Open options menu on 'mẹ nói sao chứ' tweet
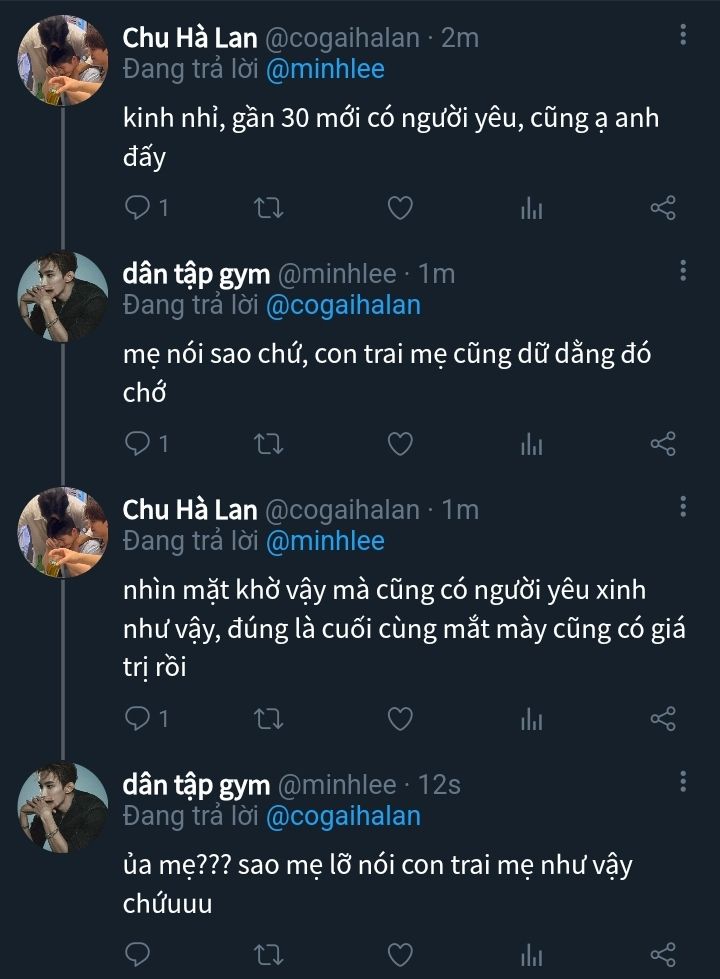Viewport: 720px width, 979px height. (x=683, y=272)
